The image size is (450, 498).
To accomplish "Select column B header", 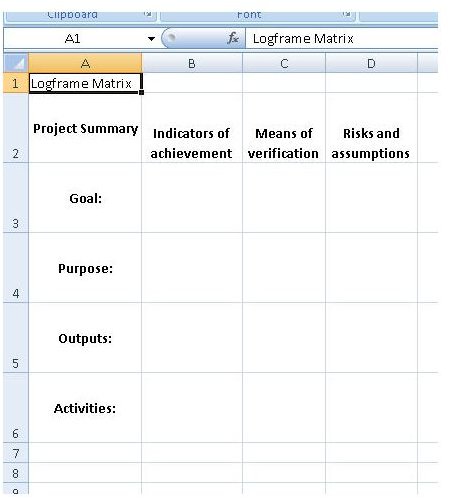I will tap(192, 63).
